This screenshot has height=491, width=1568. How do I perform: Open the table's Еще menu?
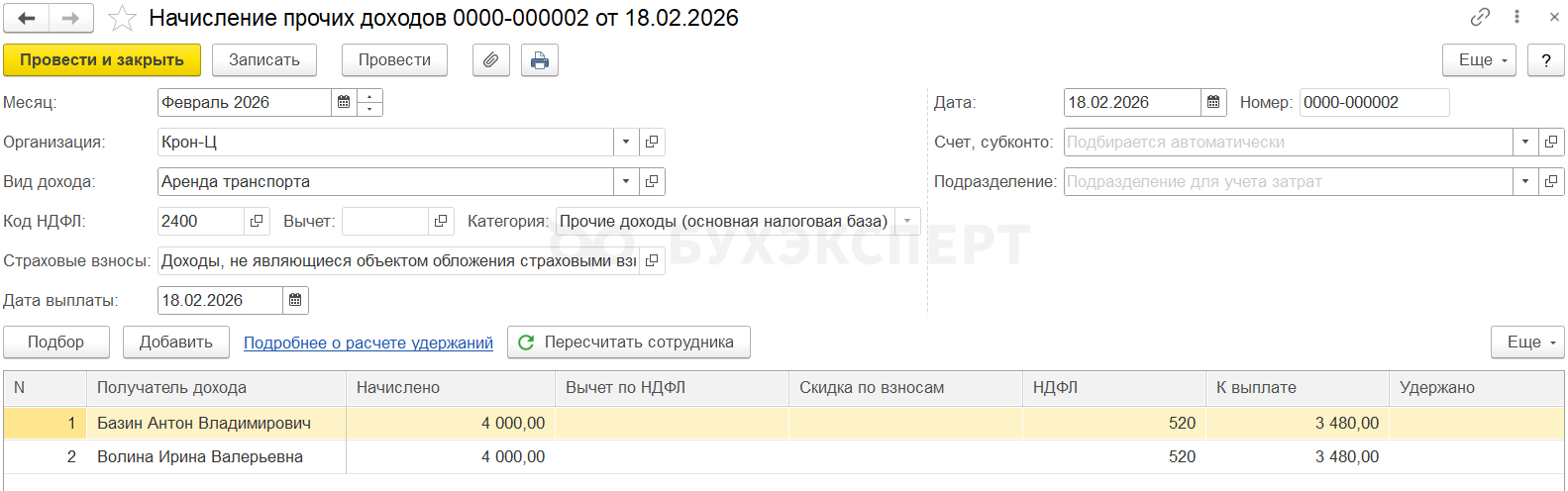1528,343
